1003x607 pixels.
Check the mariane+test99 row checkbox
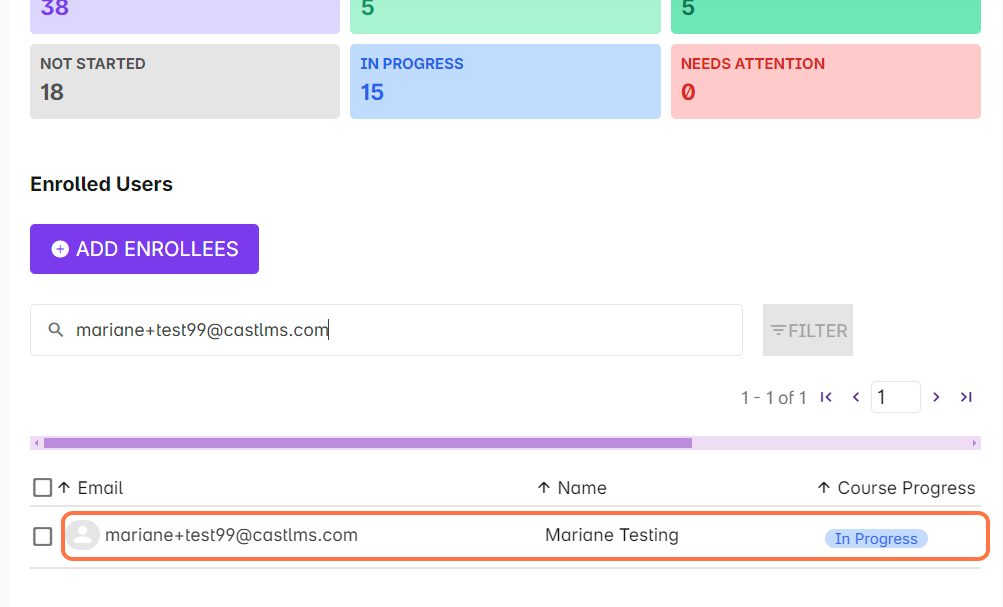42,537
